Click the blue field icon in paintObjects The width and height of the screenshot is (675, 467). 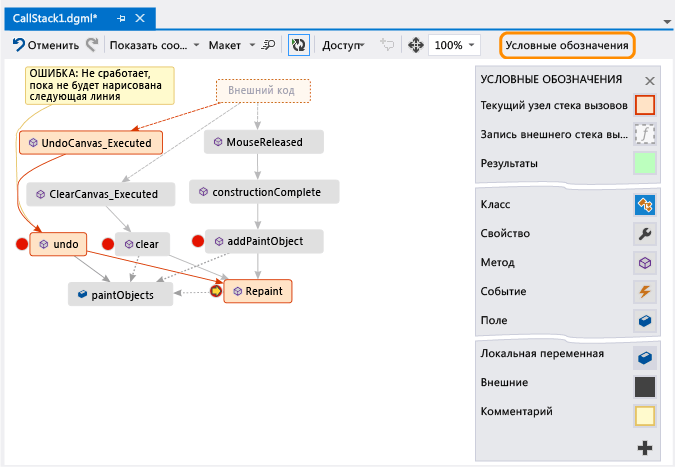[82, 294]
